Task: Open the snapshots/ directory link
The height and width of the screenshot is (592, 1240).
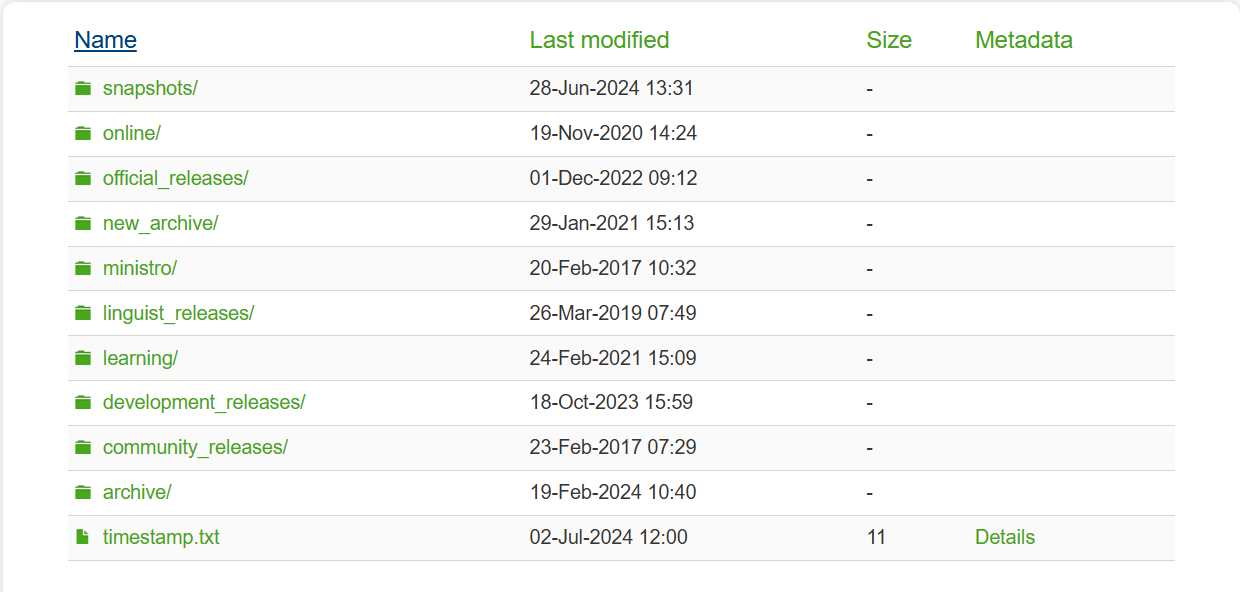Action: coord(150,88)
